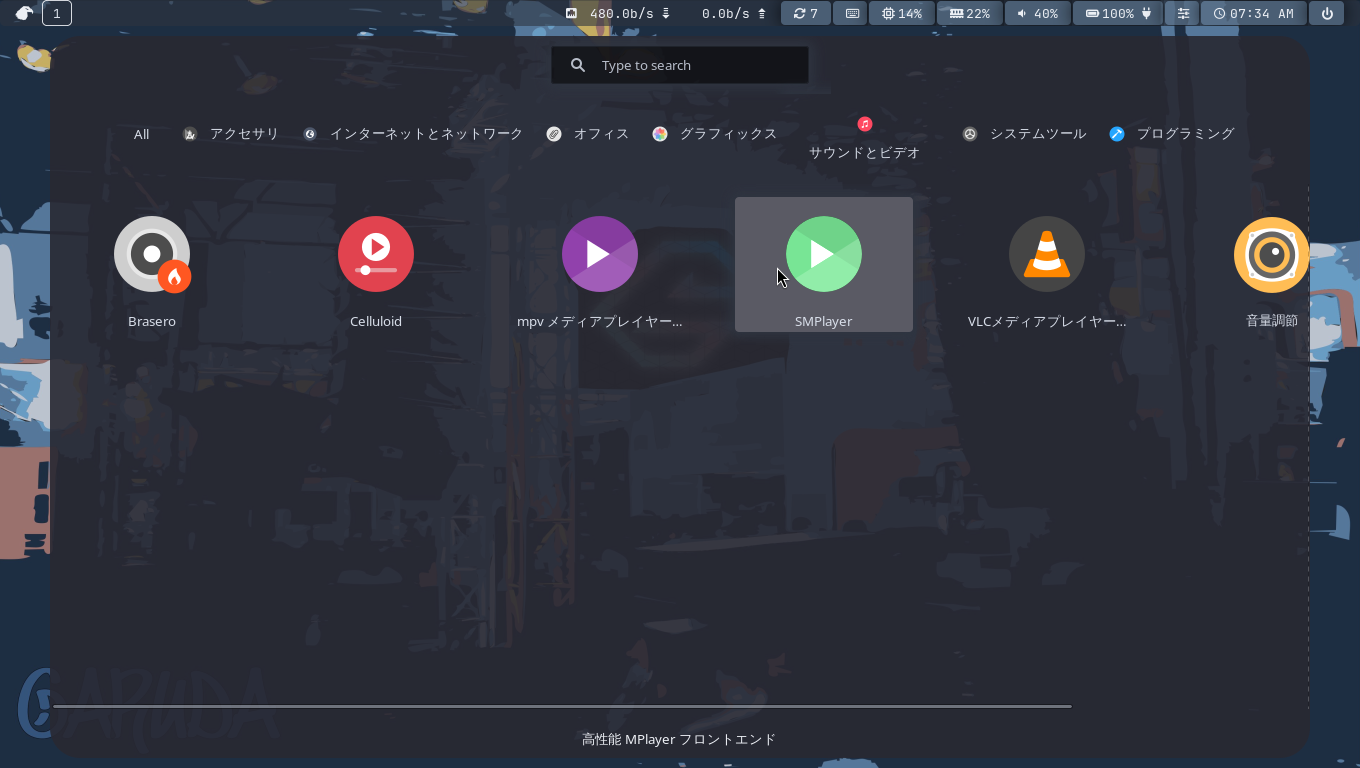Select the インターネットとネットワーク category

(x=413, y=134)
